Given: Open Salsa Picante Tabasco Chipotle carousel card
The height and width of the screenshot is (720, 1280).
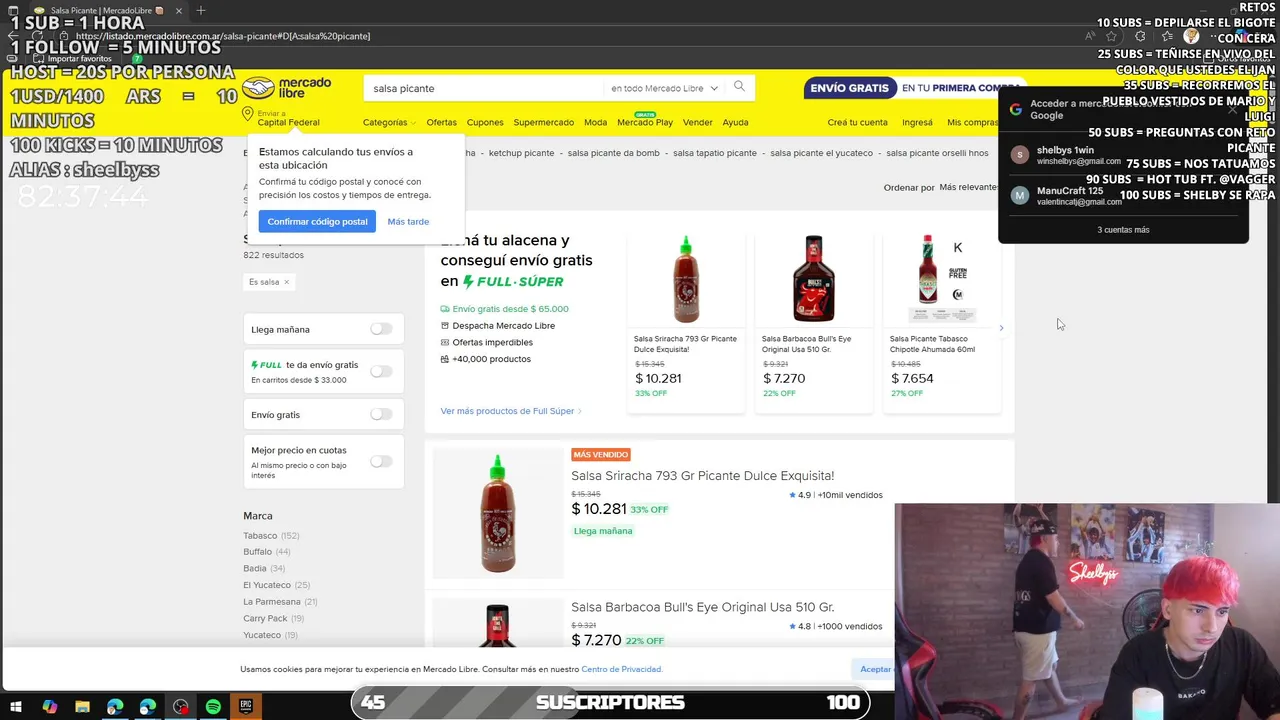Looking at the screenshot, I should click(941, 322).
